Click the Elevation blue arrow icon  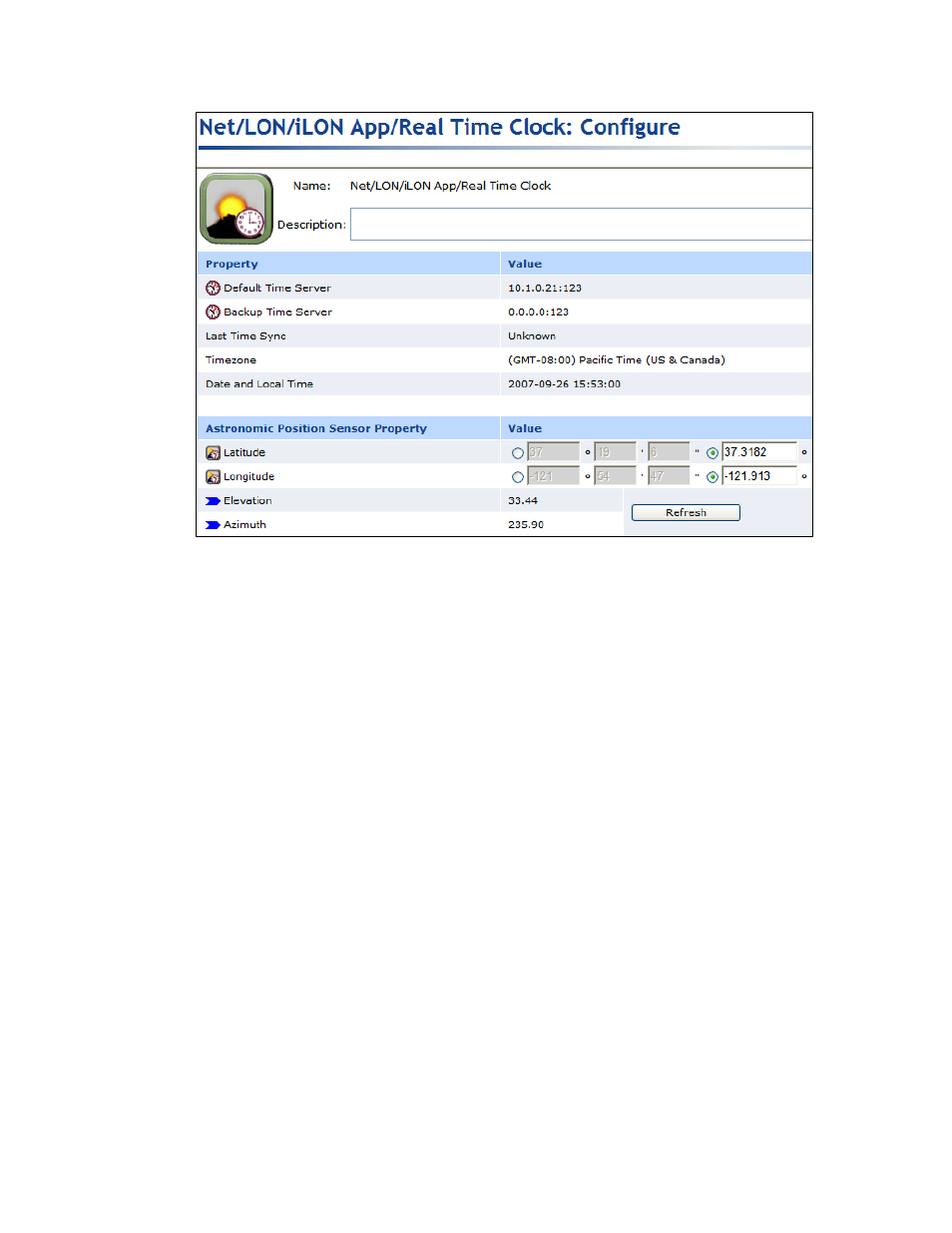[x=213, y=501]
